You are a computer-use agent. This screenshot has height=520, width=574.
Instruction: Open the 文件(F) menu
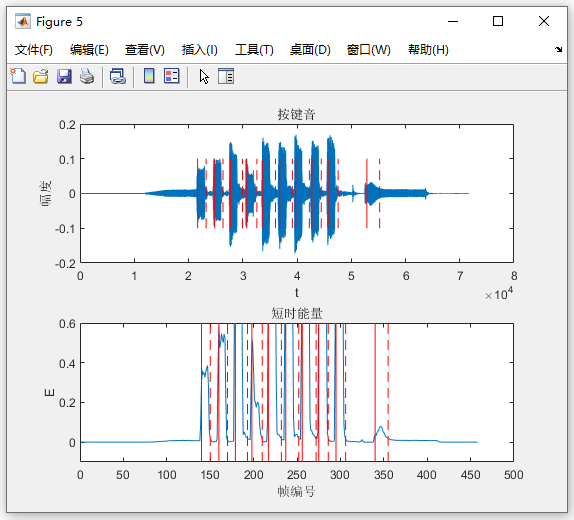coord(34,50)
